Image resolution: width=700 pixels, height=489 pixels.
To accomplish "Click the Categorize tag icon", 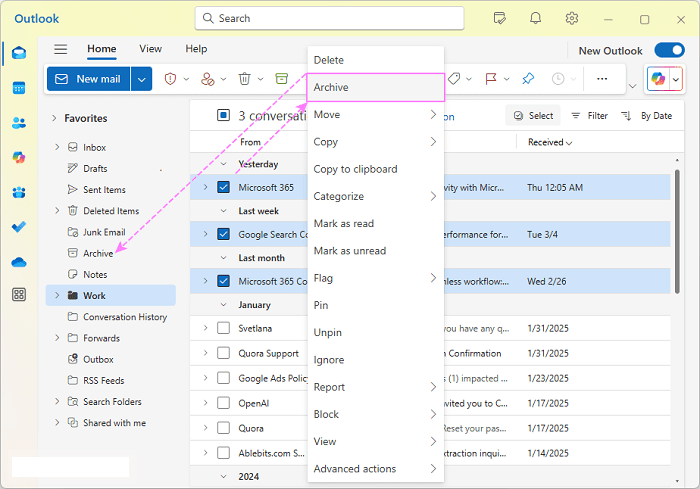I will 454,79.
